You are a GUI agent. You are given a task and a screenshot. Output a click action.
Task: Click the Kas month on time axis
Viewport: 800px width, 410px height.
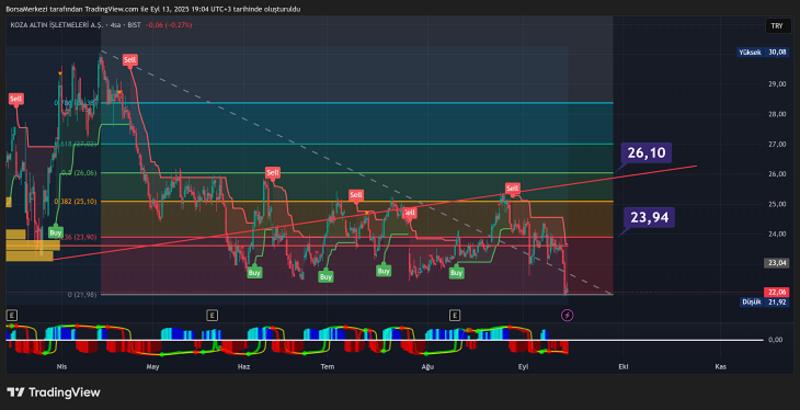pos(720,367)
